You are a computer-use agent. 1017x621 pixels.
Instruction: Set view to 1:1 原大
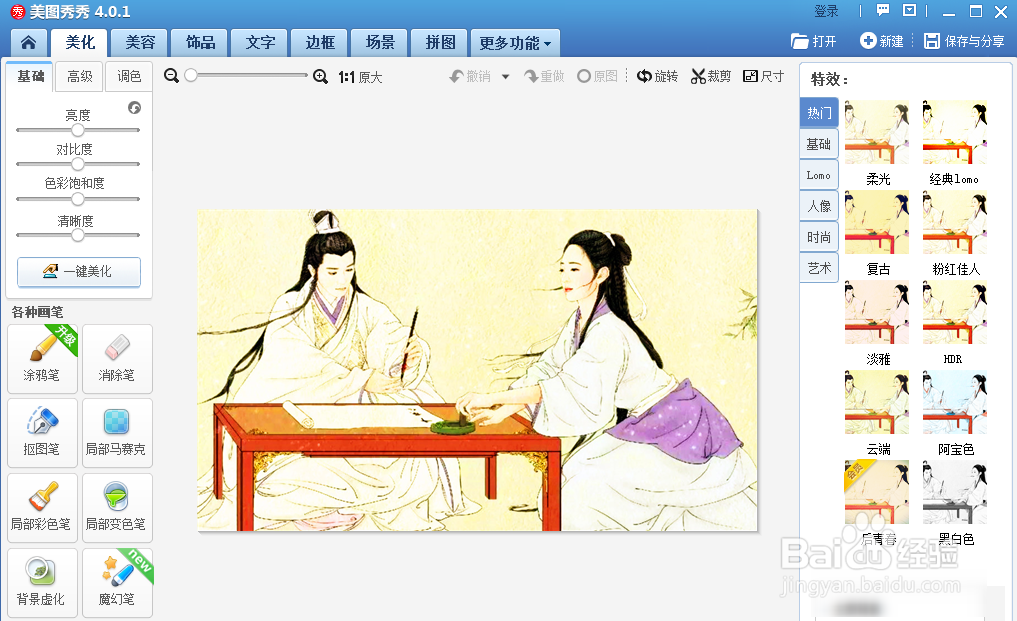tap(360, 77)
